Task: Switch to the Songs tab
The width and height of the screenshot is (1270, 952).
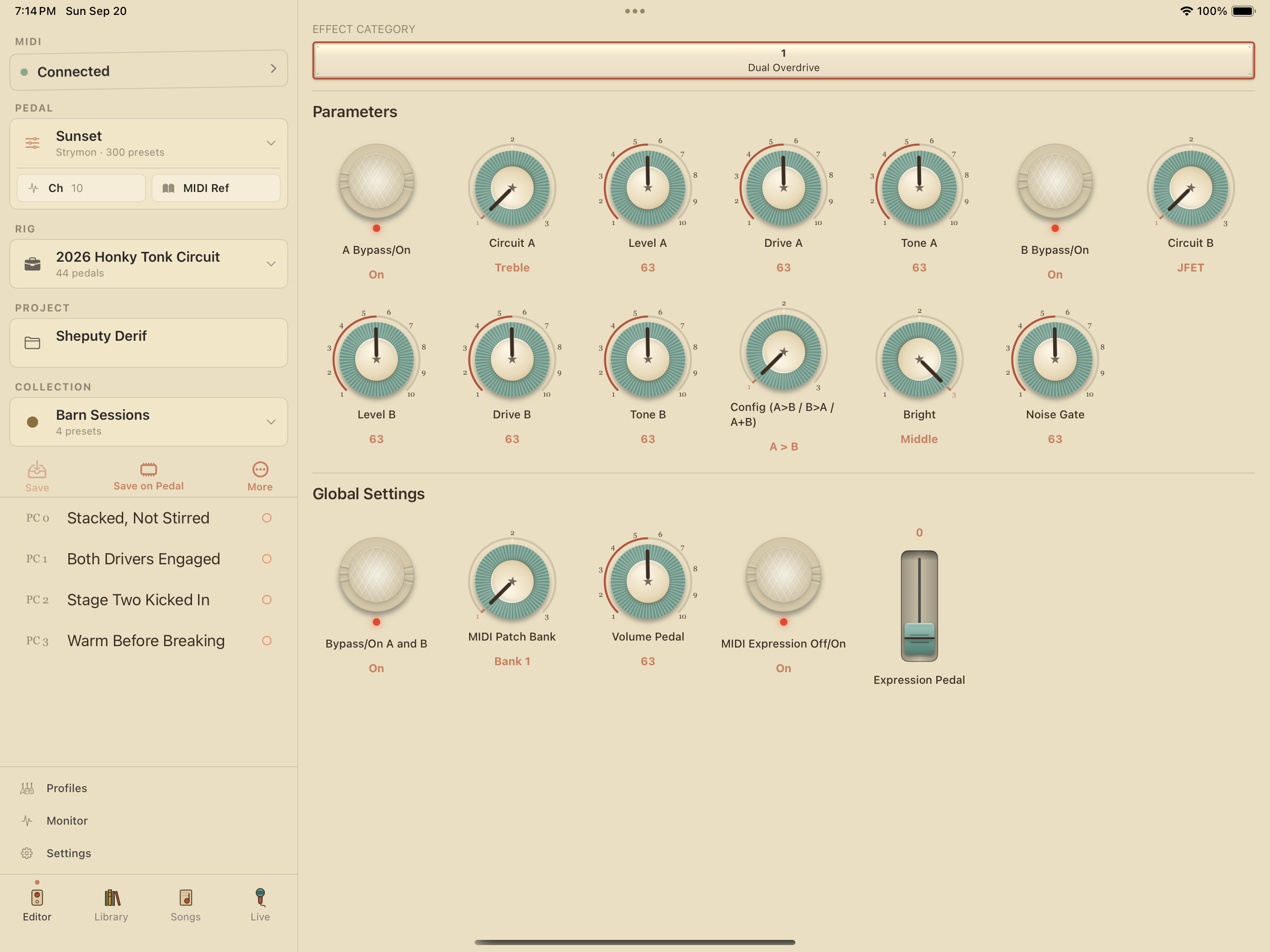Action: (x=185, y=904)
